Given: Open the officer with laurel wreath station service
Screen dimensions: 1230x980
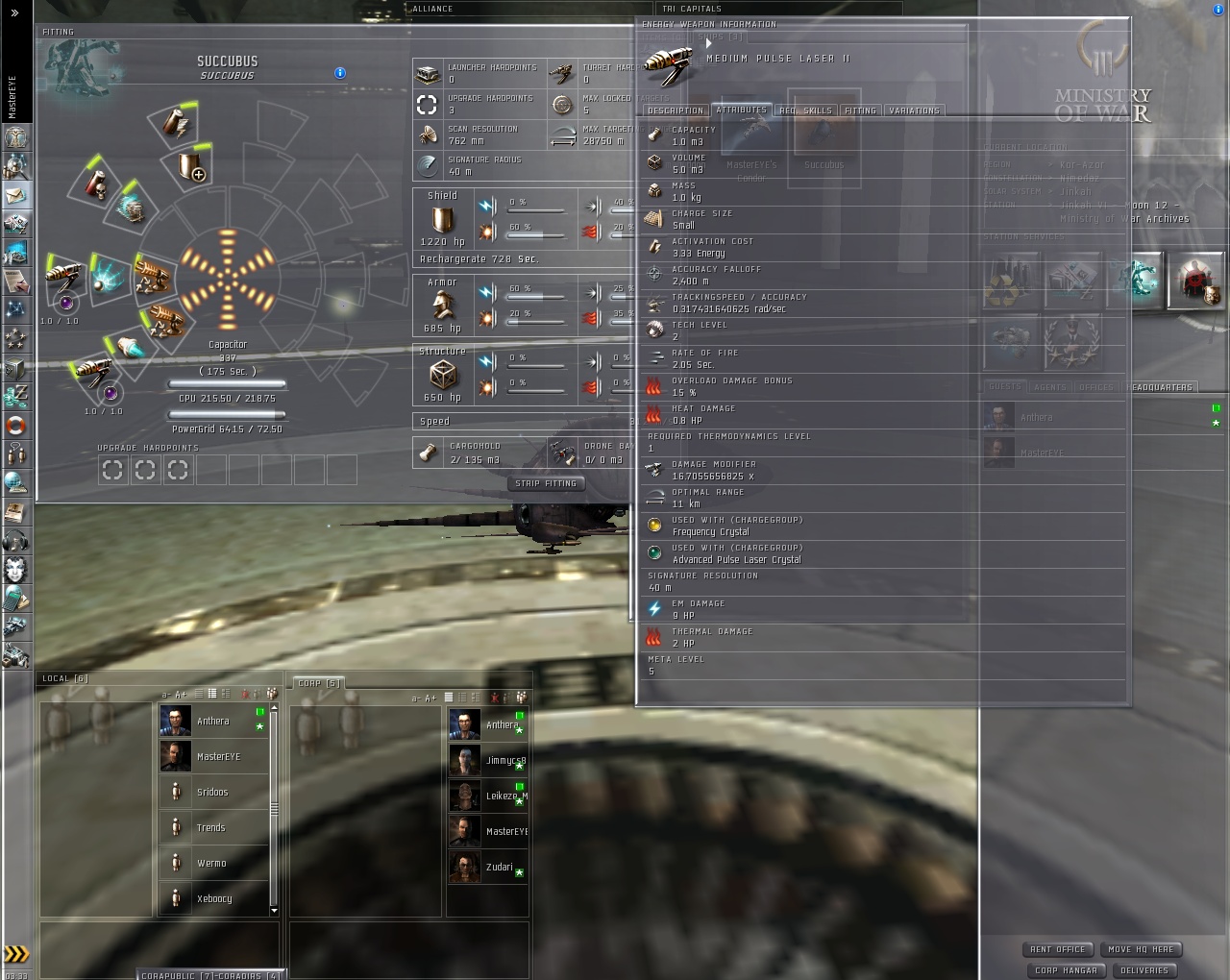Looking at the screenshot, I should pos(1072,341).
